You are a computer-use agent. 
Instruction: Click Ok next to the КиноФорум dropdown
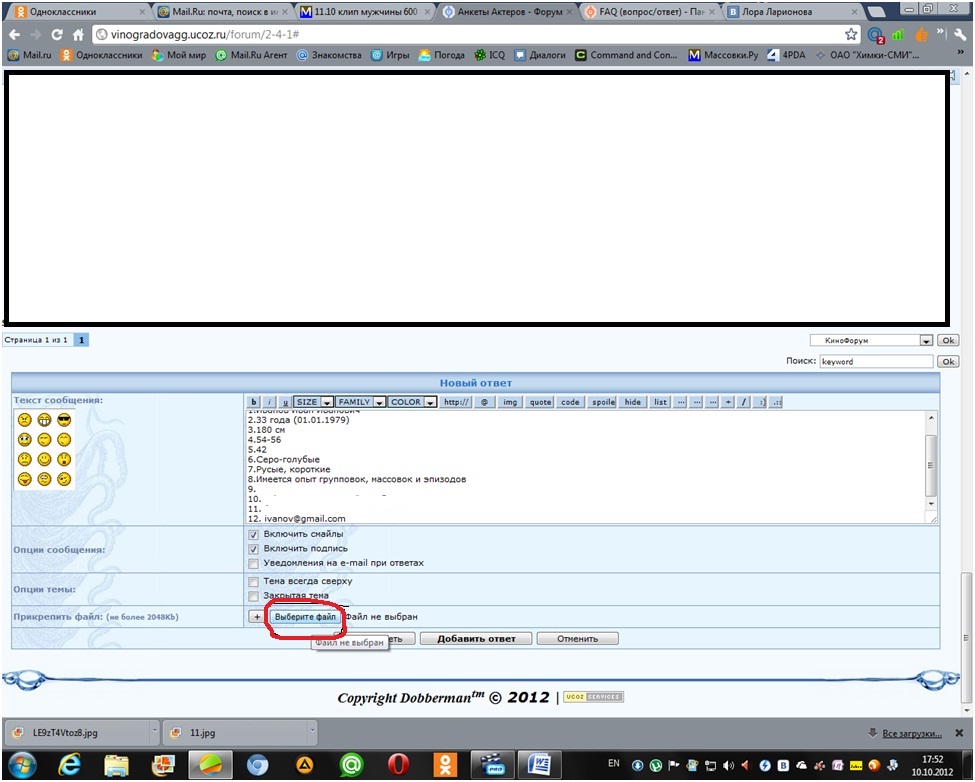(x=948, y=341)
